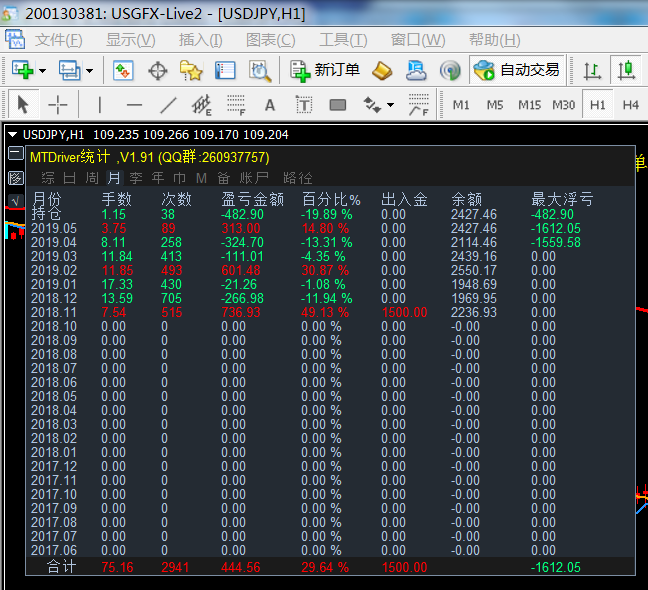Switch to the 路径 path tab
The image size is (648, 590).
tap(298, 178)
